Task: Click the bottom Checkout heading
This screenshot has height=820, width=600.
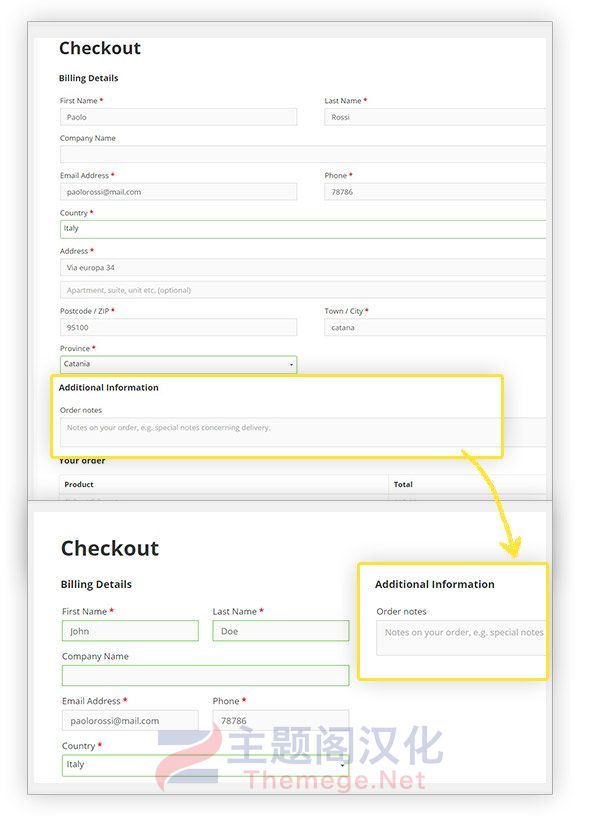Action: [x=110, y=548]
